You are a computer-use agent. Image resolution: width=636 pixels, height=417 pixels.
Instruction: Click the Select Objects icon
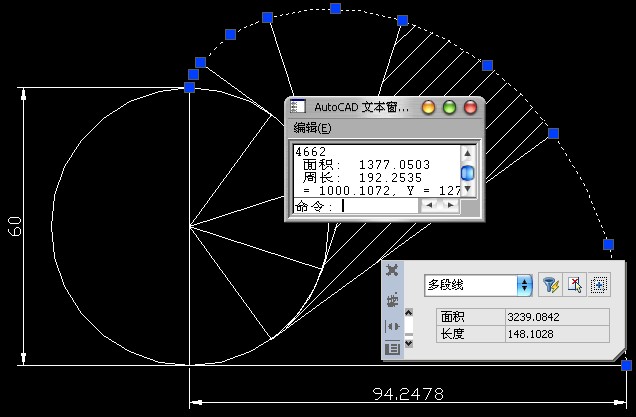coord(575,285)
